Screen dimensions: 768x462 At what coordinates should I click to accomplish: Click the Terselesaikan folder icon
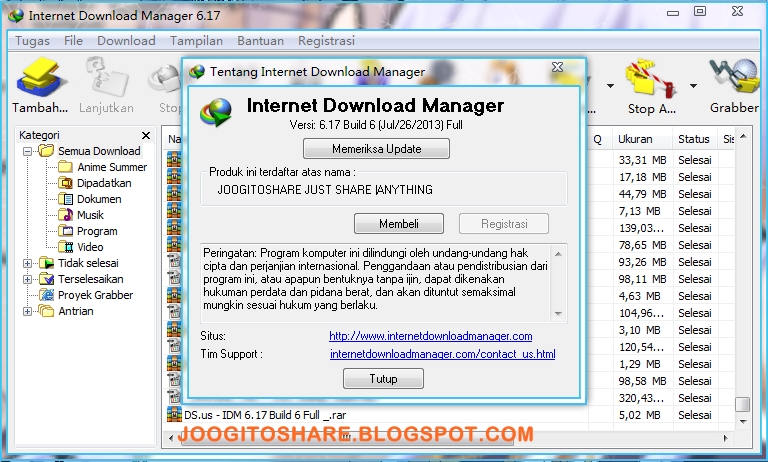click(47, 279)
